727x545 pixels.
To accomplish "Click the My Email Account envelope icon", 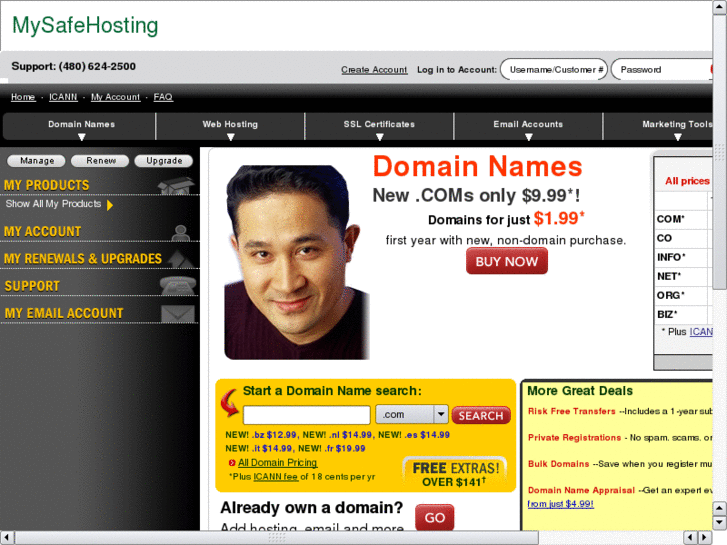I will click(x=178, y=314).
